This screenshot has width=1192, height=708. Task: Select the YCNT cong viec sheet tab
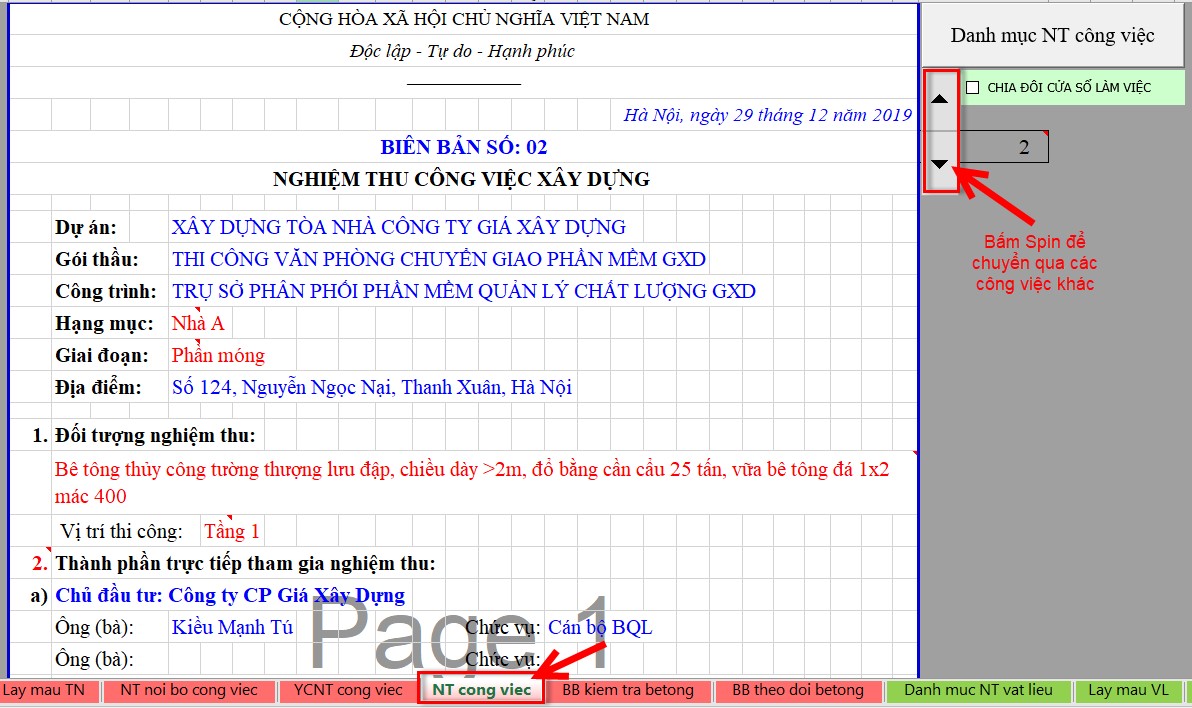pos(349,690)
